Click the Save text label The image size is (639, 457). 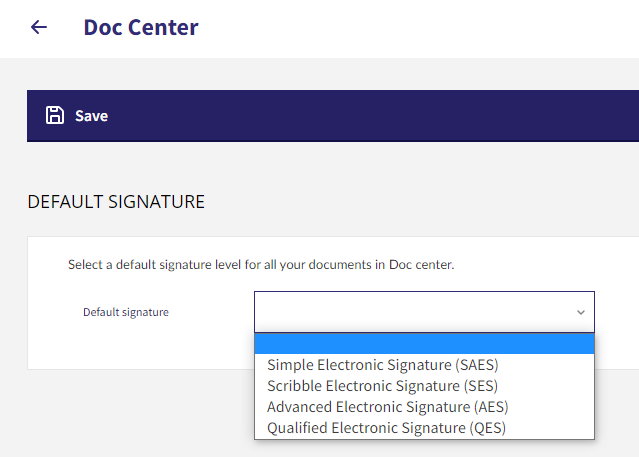point(91,116)
